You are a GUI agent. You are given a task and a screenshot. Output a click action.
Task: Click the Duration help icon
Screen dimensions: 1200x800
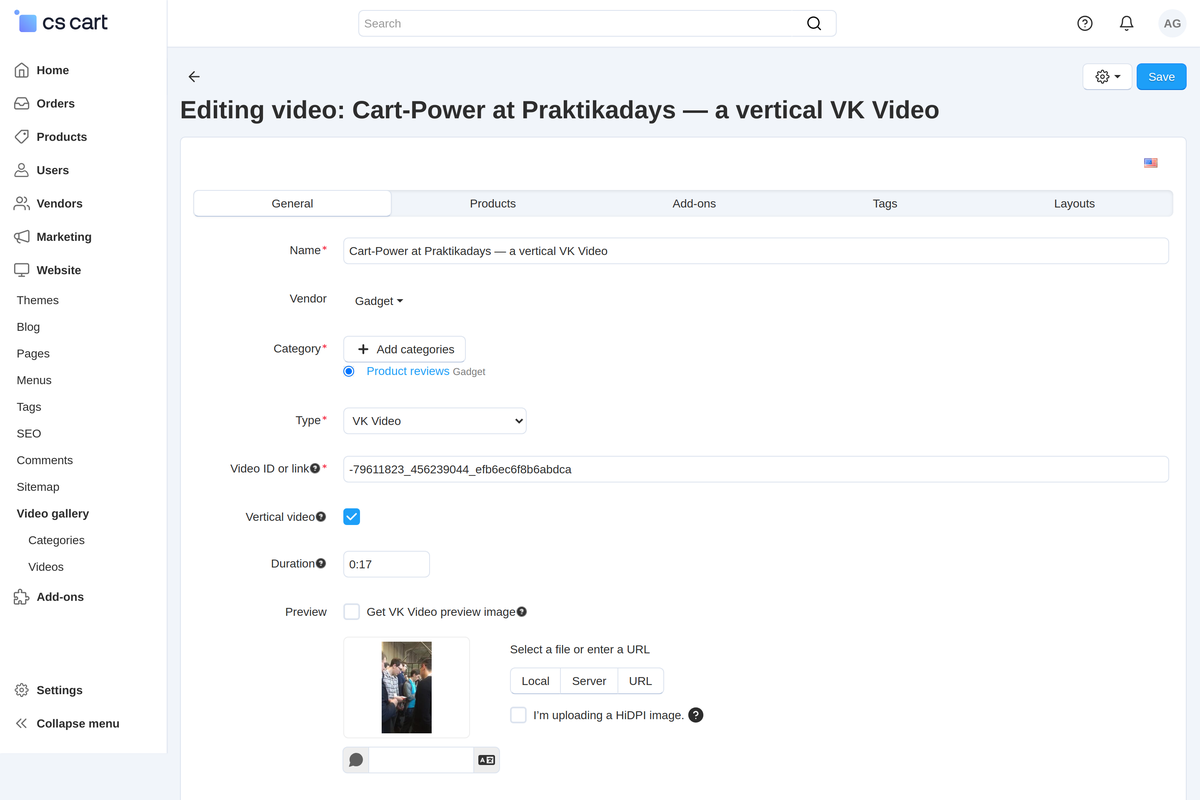coord(321,564)
